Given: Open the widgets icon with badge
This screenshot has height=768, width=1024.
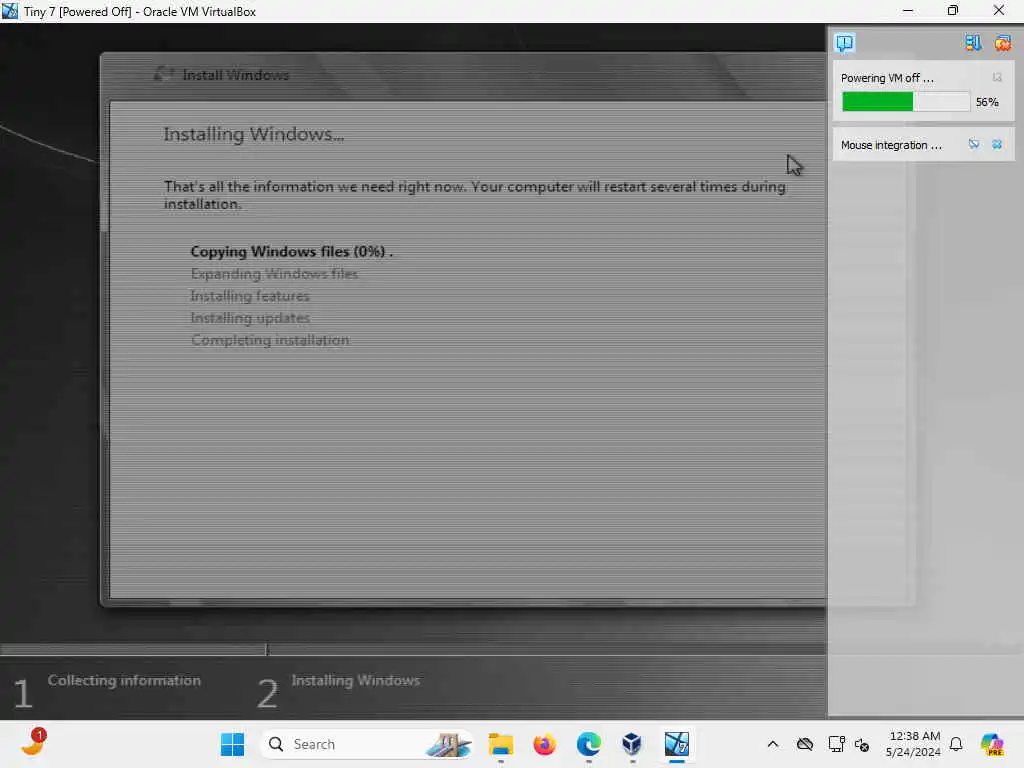Looking at the screenshot, I should point(33,743).
